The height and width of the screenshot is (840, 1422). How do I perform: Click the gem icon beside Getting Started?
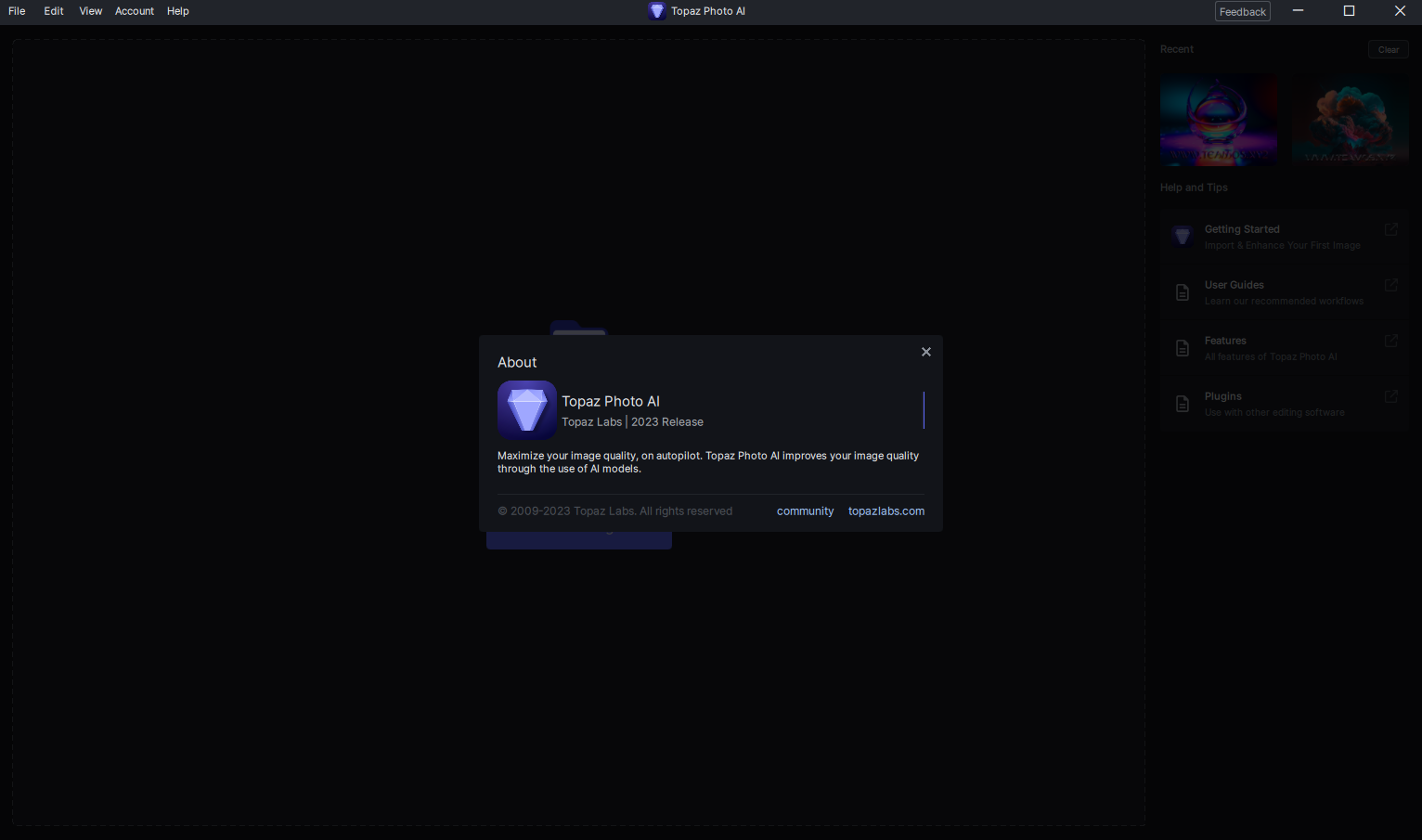1183,237
